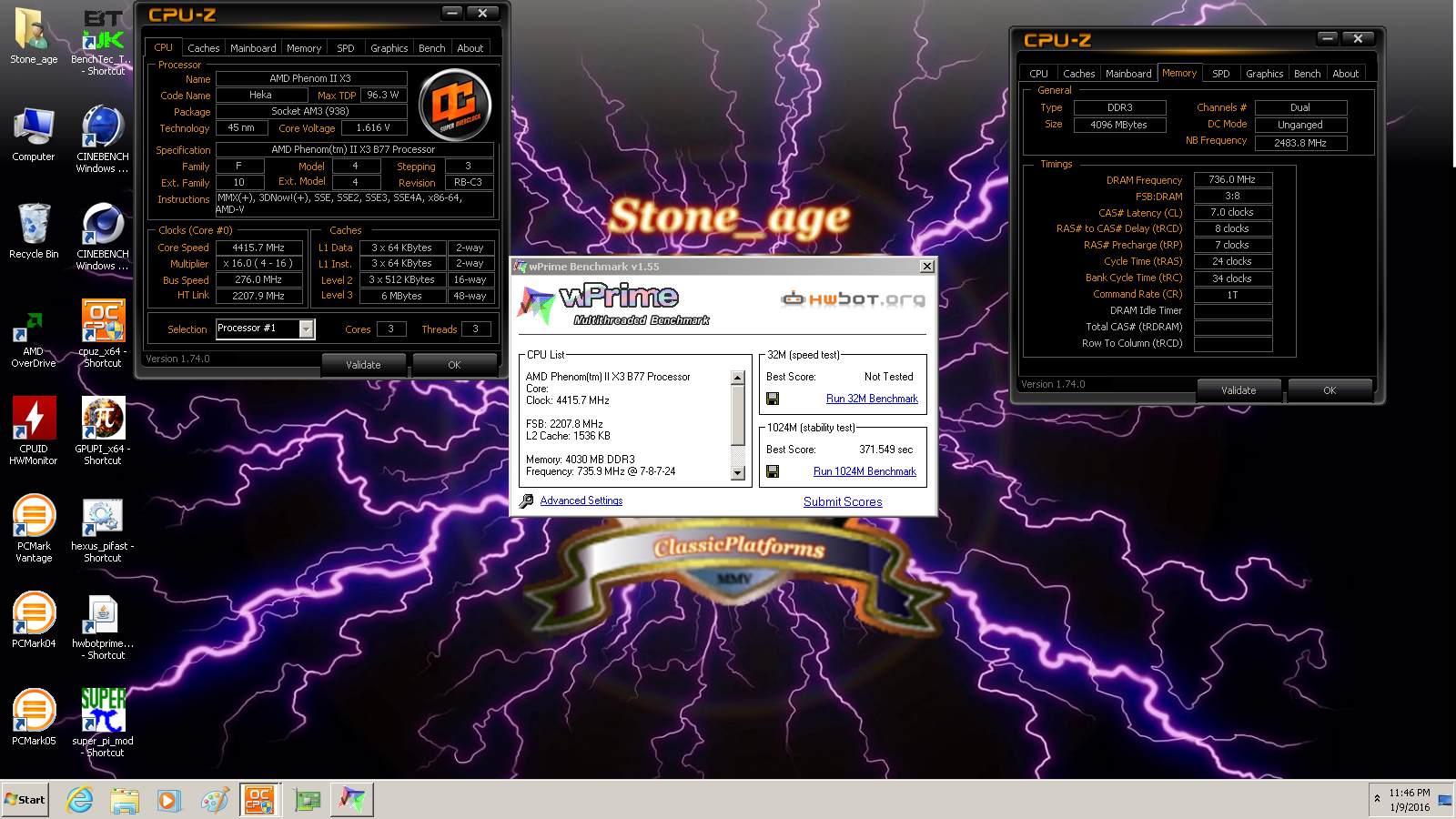Launch PCMark Vantage
Image resolution: width=1456 pixels, height=819 pixels.
tap(34, 529)
